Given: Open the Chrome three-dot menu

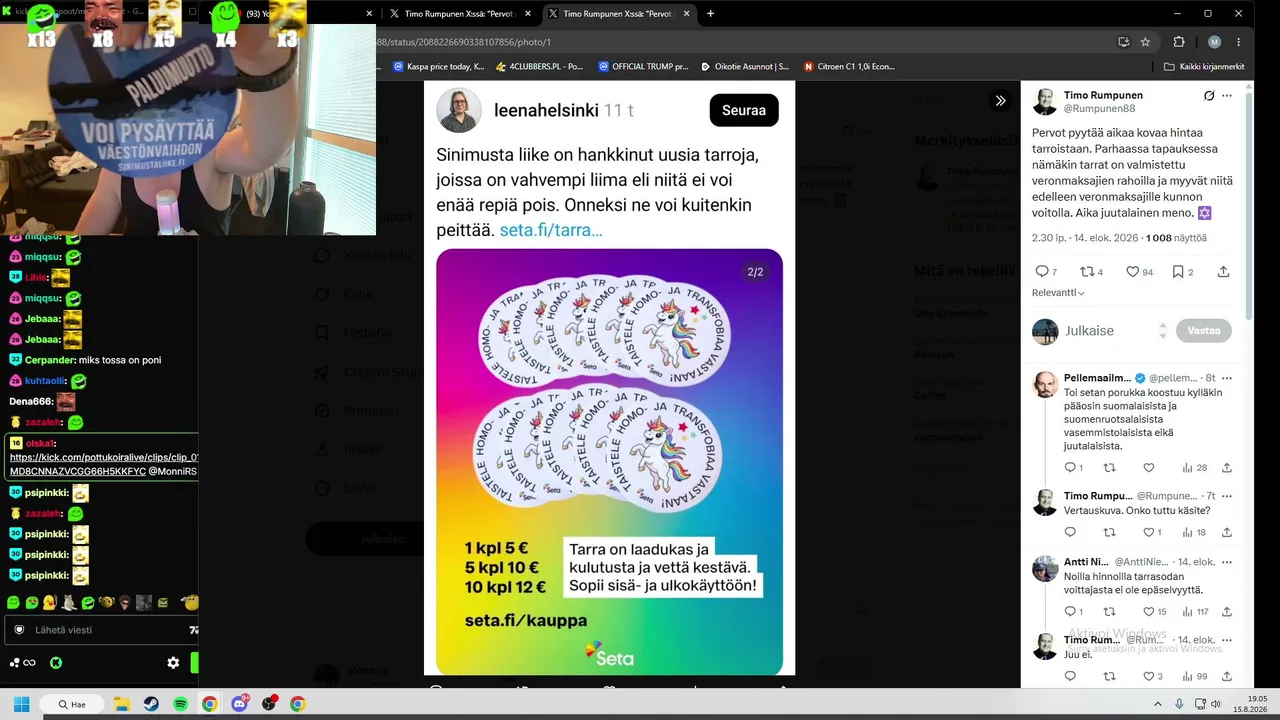Looking at the screenshot, I should click(x=1239, y=42).
